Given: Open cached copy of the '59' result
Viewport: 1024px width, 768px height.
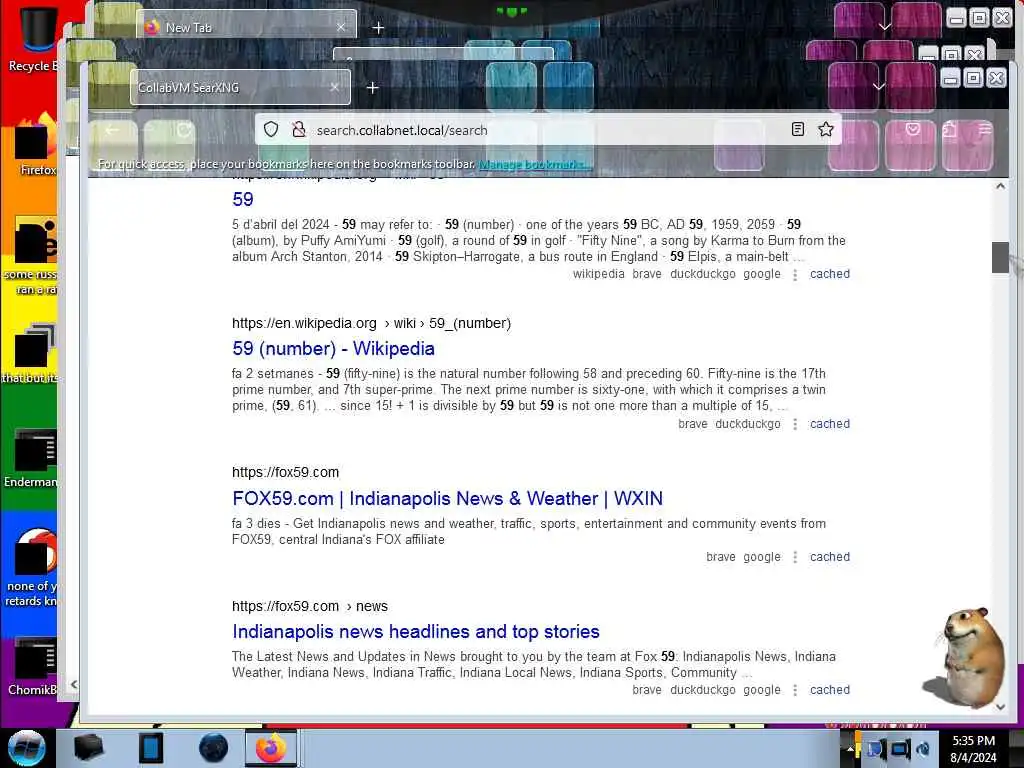Looking at the screenshot, I should (829, 274).
